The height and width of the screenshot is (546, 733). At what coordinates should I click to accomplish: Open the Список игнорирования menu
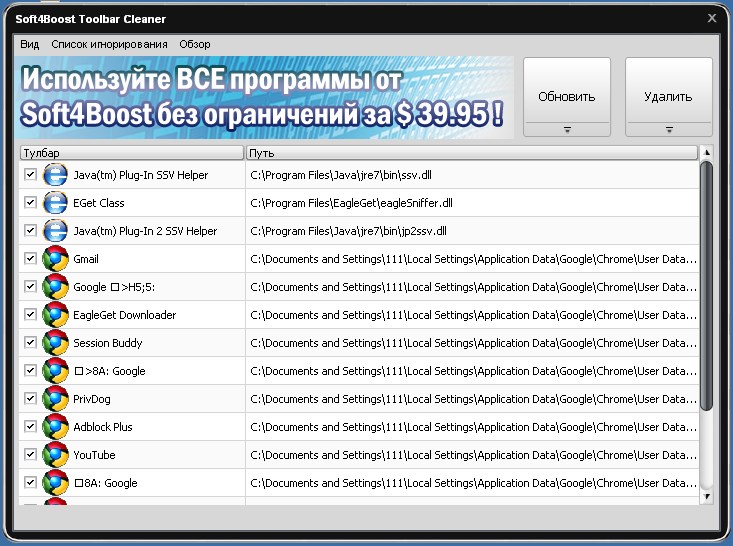tap(109, 44)
